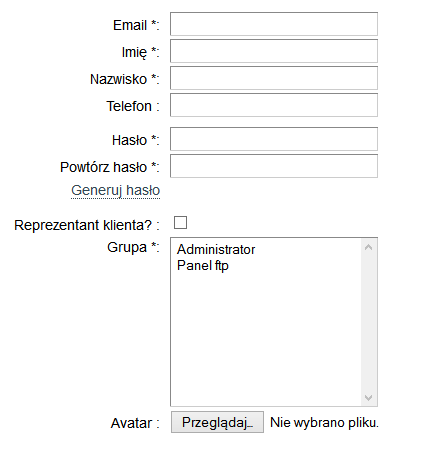
Task: Click the Grupa label
Action: [133, 247]
